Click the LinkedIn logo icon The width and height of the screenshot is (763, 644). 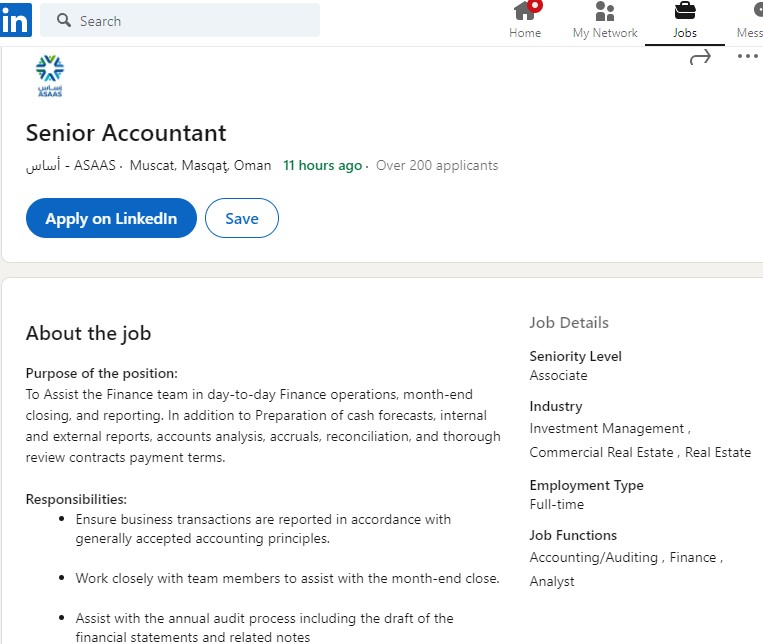click(16, 20)
